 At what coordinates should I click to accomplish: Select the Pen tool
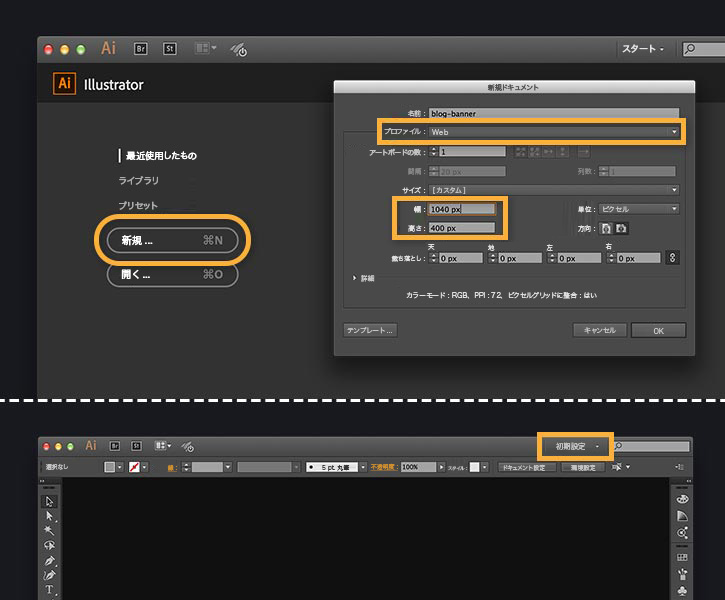49,560
